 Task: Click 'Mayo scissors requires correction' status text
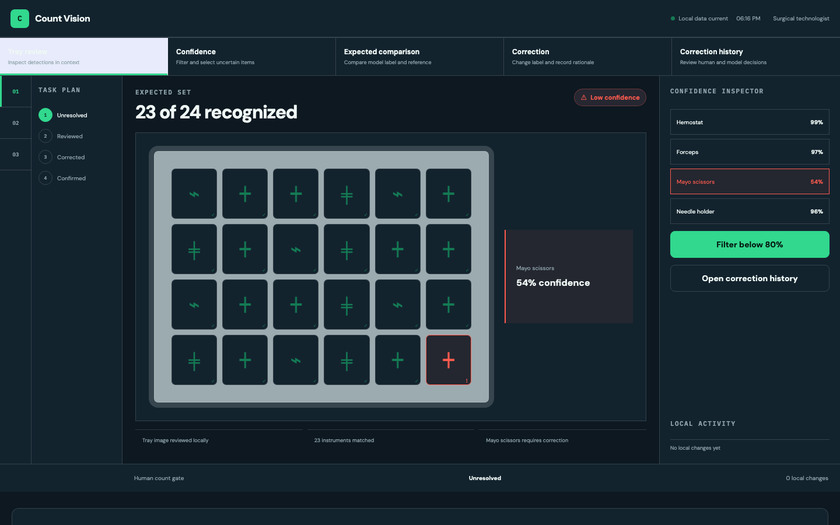pyautogui.click(x=527, y=440)
